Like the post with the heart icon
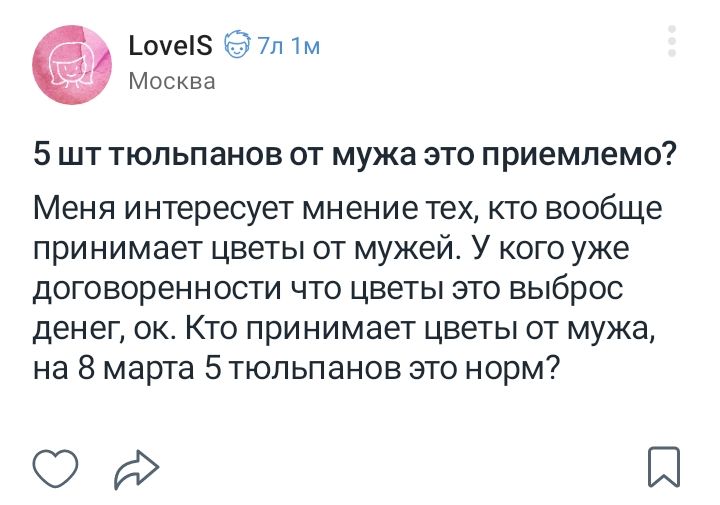This screenshot has width=720, height=505. 55,468
